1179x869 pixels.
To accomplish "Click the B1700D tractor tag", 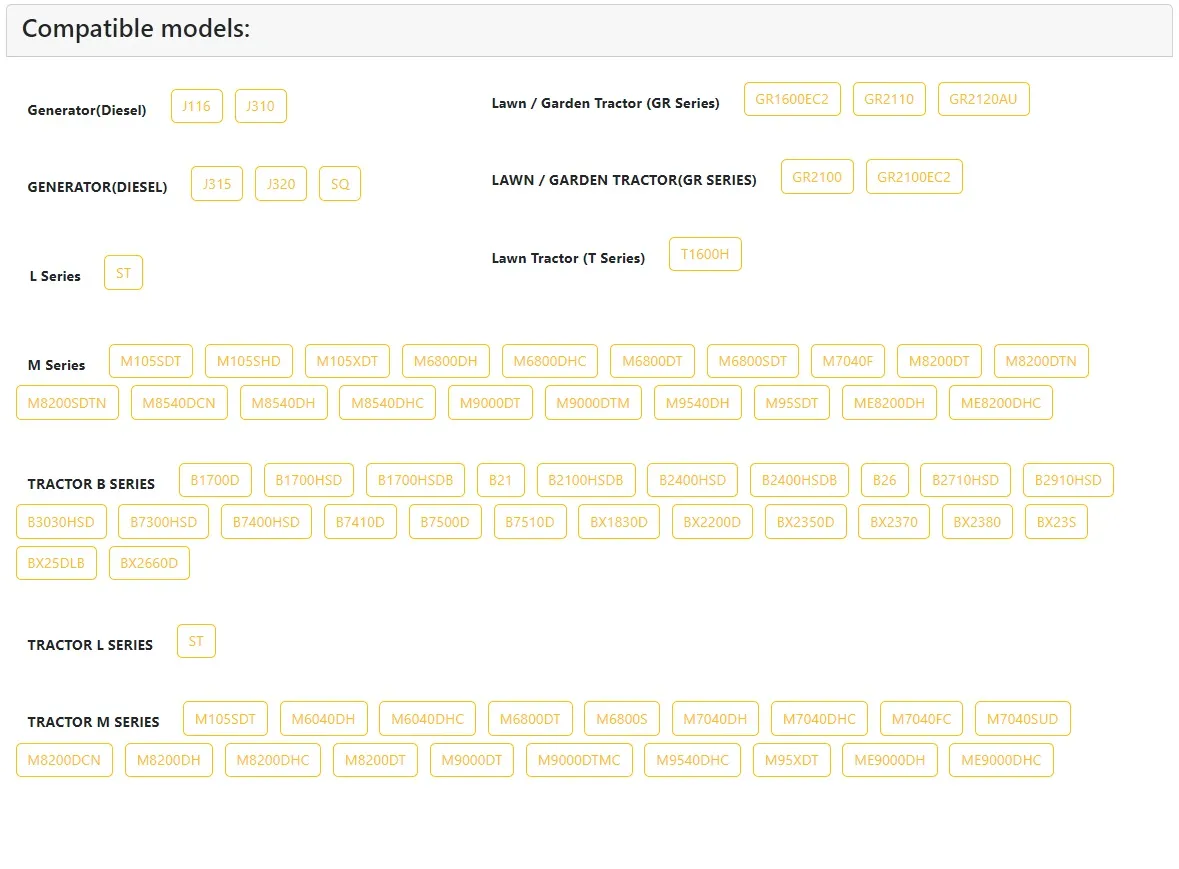I will click(215, 480).
